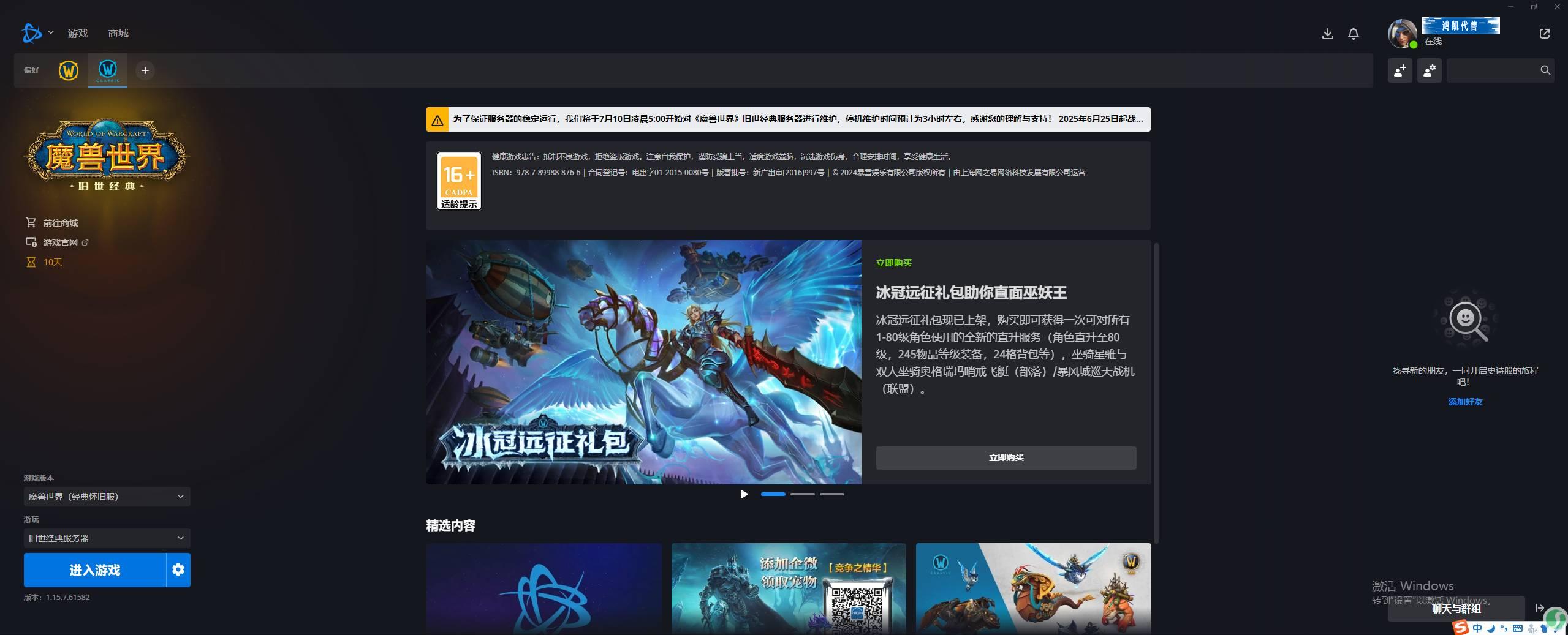
Task: Click the maintenance announcement banner text
Action: [798, 119]
